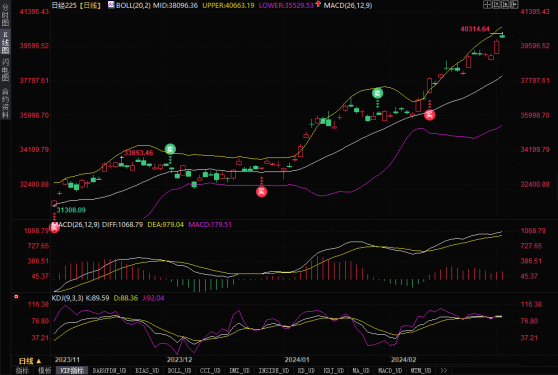
Task: Choose the CCI_UD indicator tab
Action: (x=210, y=371)
